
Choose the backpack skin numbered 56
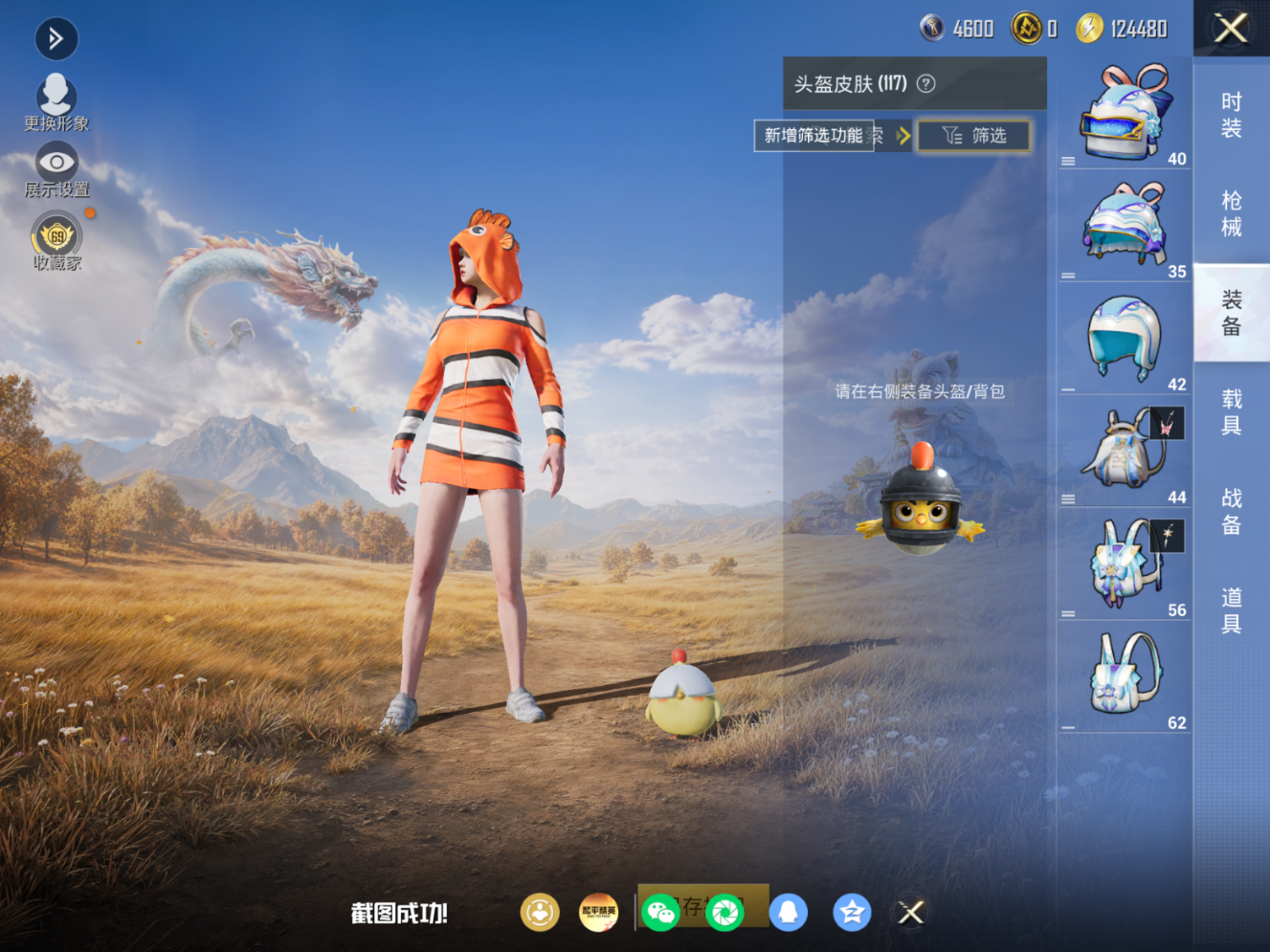1125,565
